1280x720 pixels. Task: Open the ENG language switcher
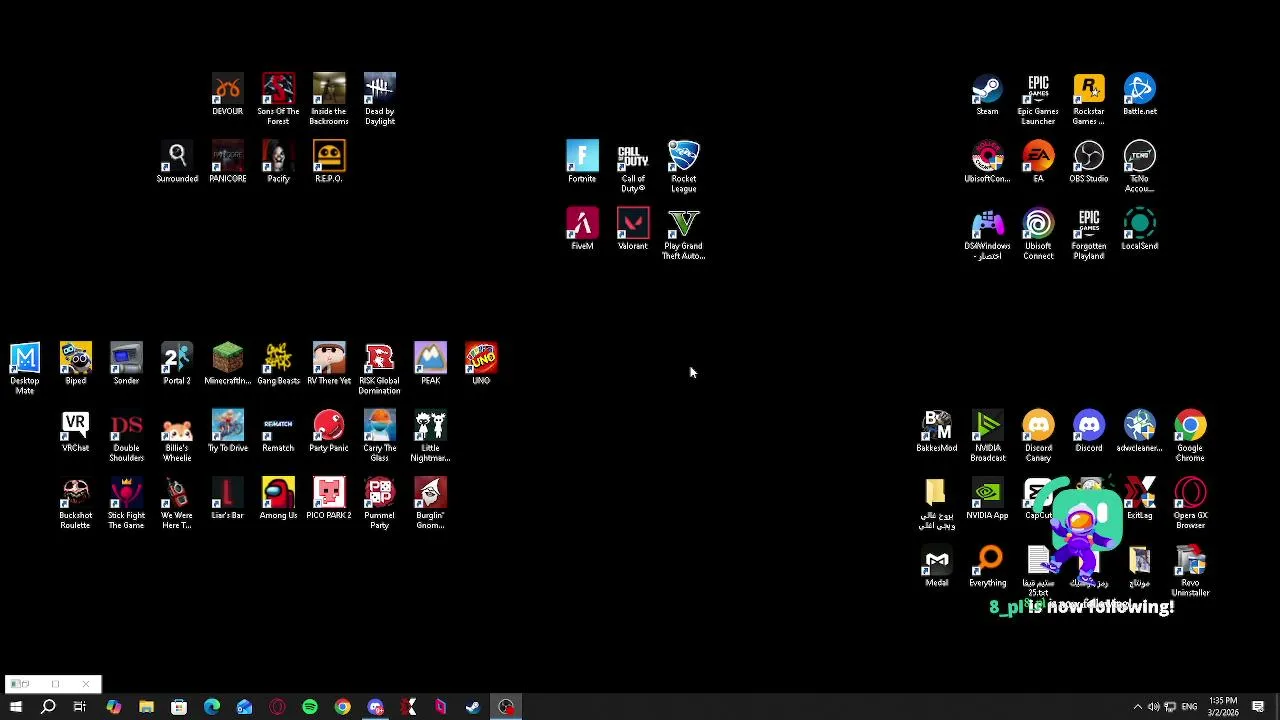point(1189,707)
